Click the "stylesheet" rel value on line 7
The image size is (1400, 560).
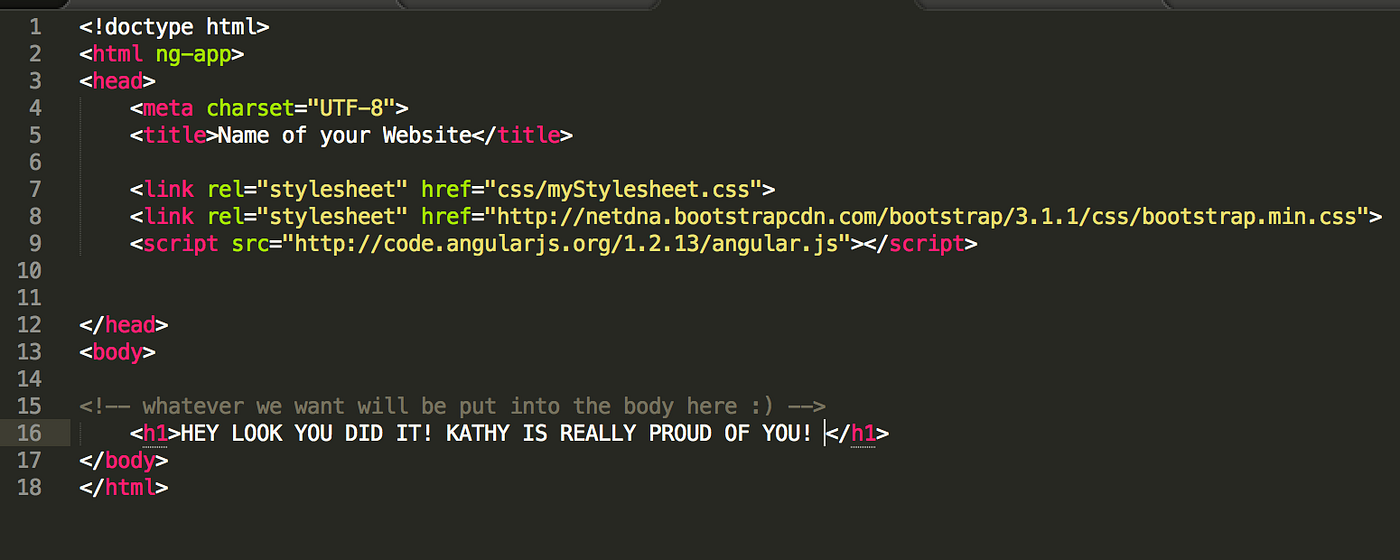click(x=332, y=189)
